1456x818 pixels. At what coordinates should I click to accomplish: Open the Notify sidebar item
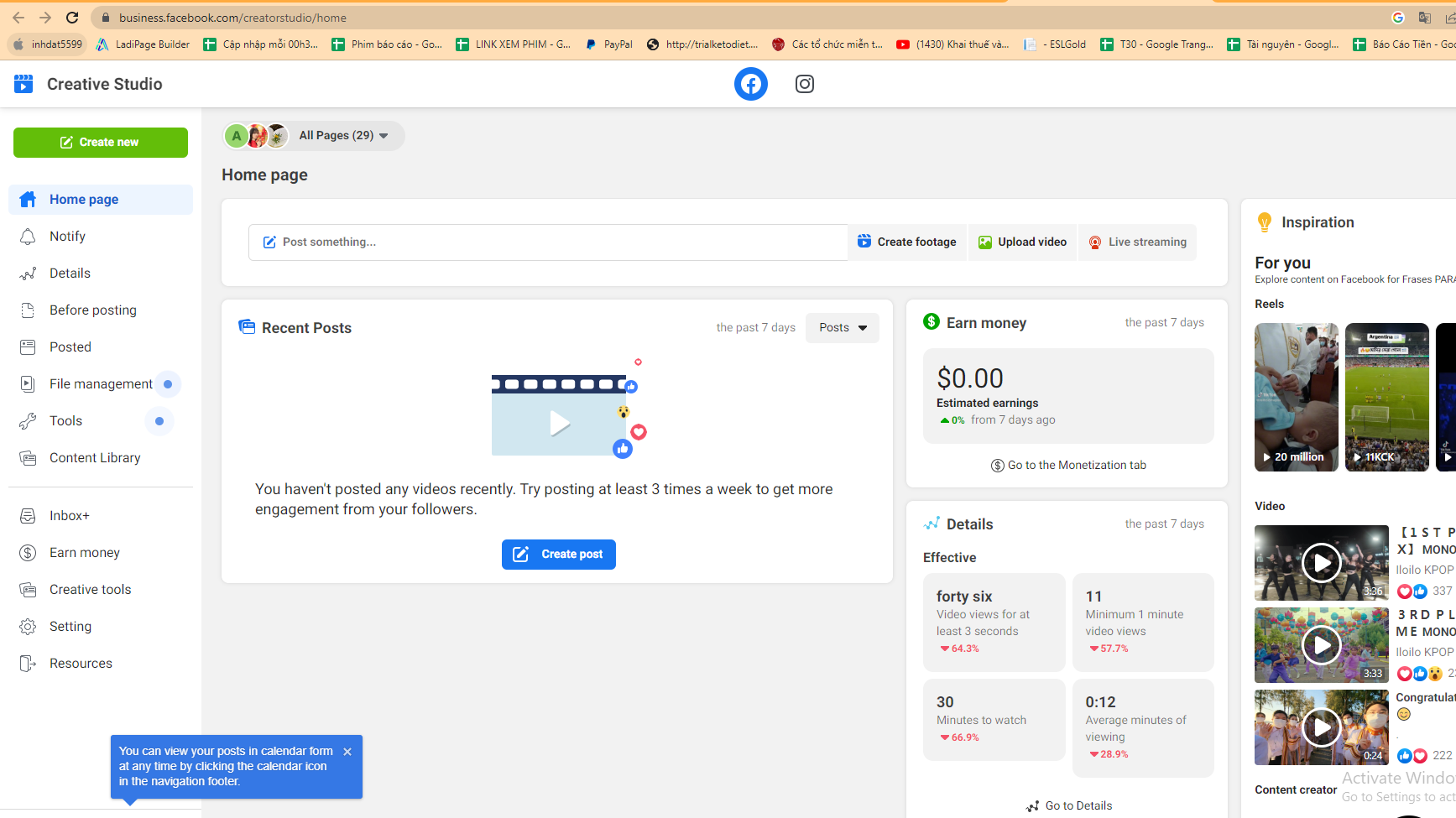101,237
